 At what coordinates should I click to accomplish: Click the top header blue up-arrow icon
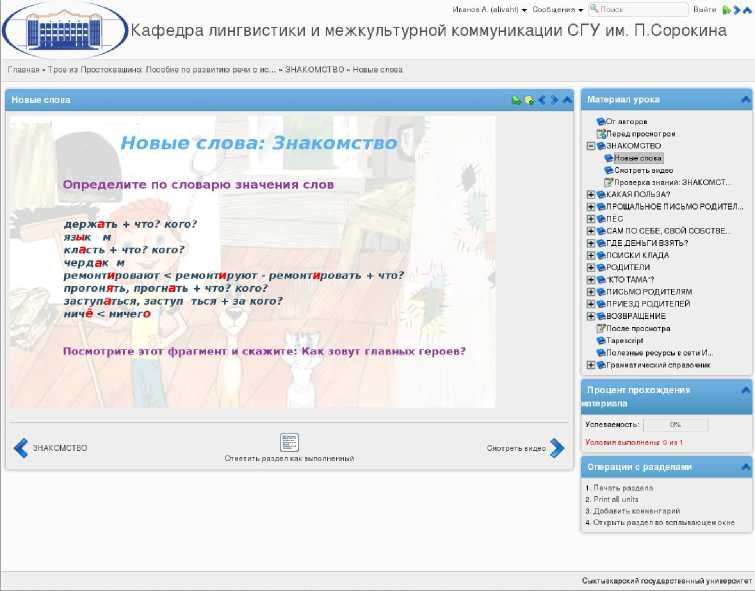pos(747,10)
